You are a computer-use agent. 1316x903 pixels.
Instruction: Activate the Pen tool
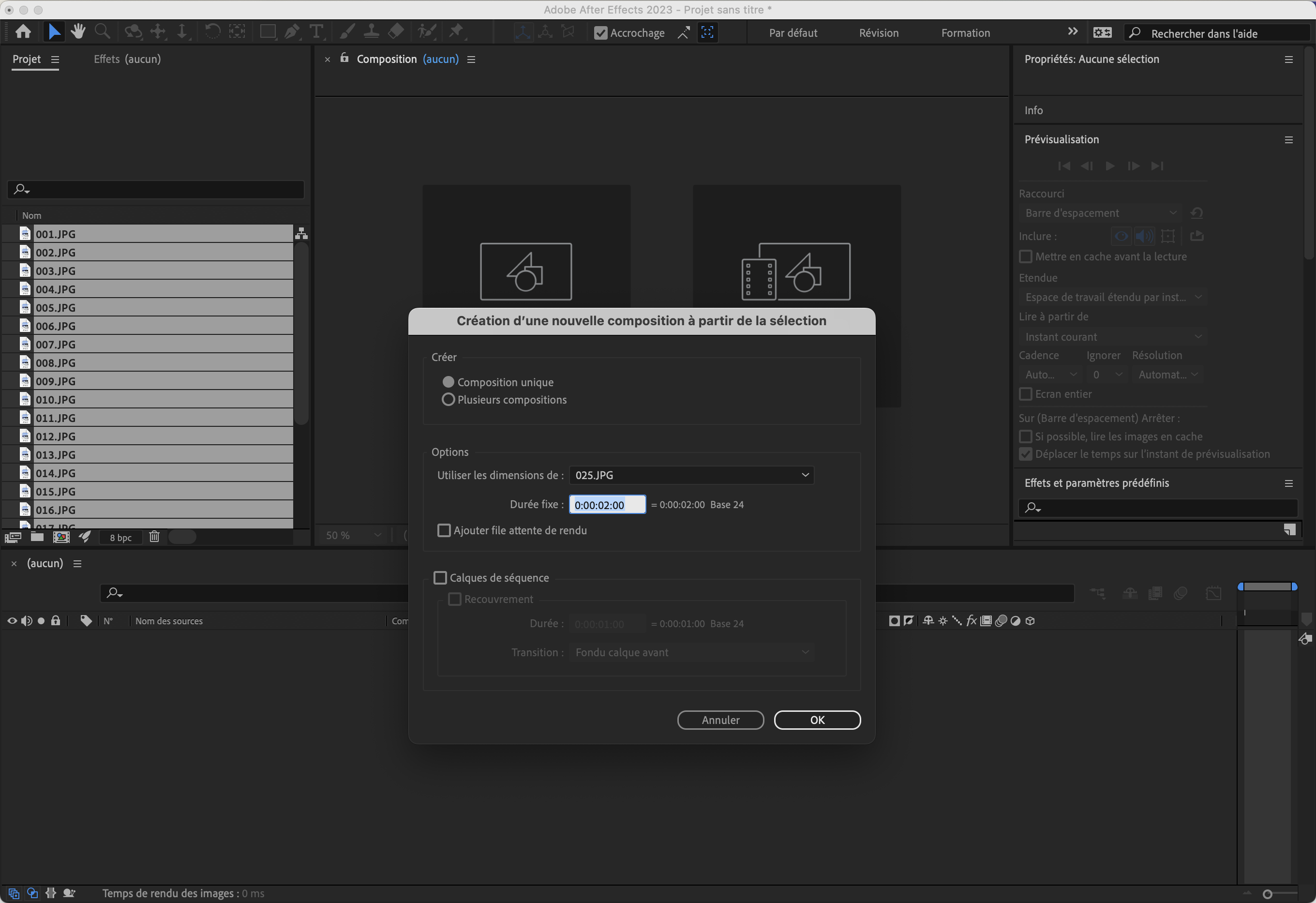(x=292, y=32)
